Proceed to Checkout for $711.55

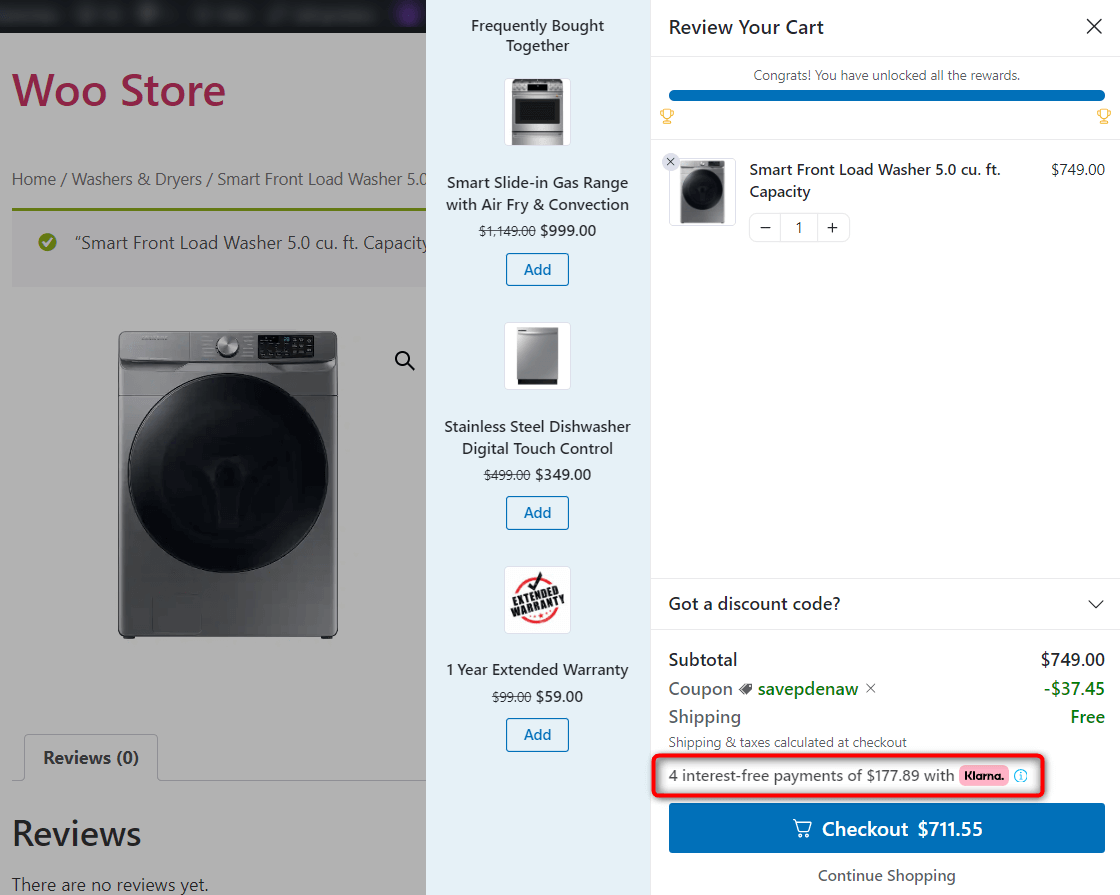(886, 829)
